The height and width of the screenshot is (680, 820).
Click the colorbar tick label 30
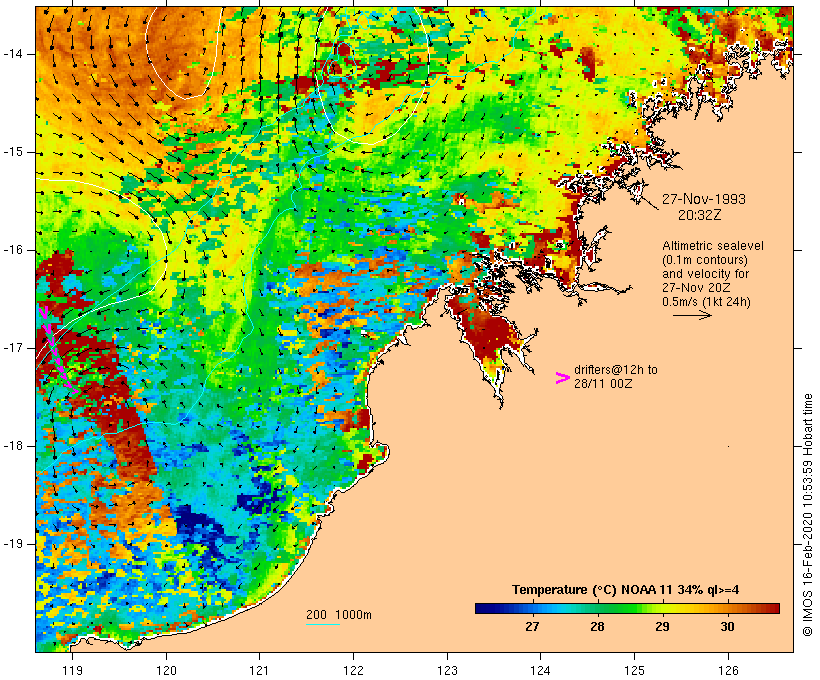point(727,627)
